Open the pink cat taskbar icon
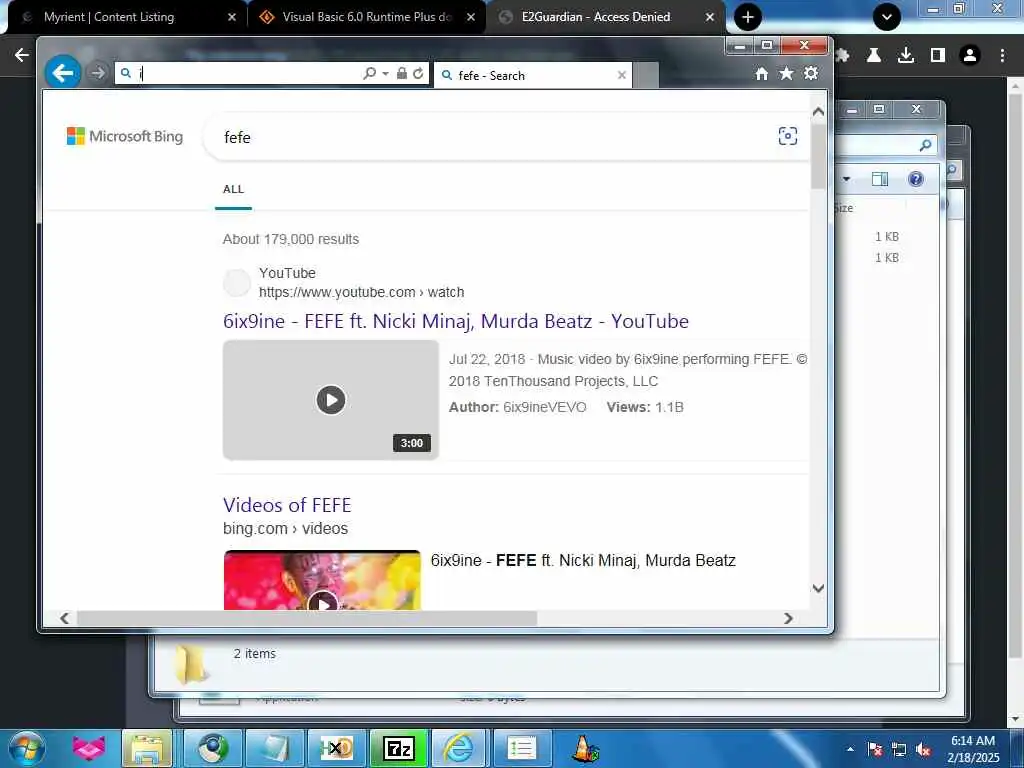The width and height of the screenshot is (1024, 768). 88,748
